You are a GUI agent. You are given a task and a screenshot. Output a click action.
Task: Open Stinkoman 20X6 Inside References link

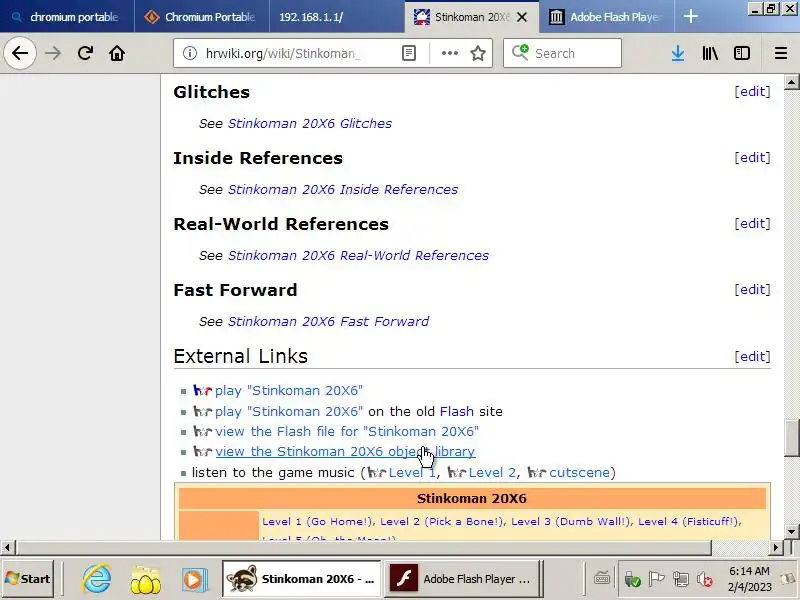tap(343, 189)
